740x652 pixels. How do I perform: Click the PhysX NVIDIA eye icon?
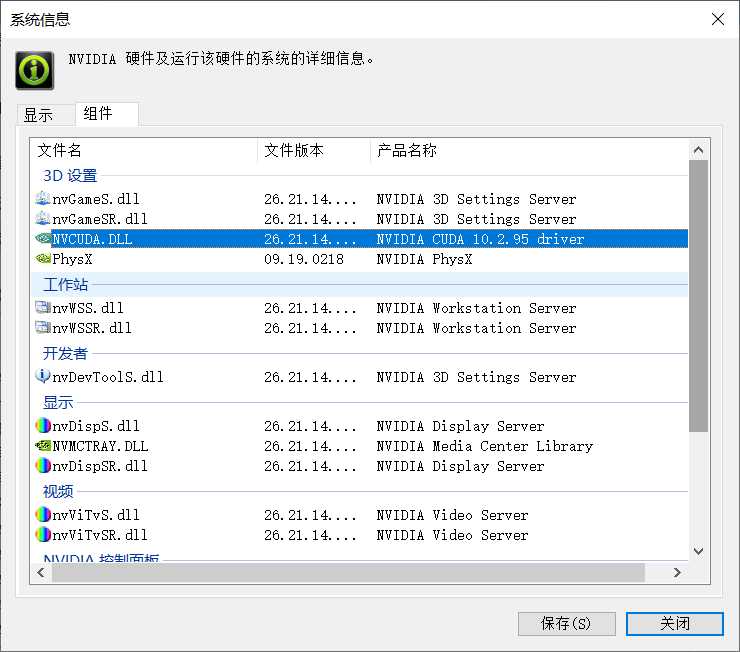[x=43, y=259]
